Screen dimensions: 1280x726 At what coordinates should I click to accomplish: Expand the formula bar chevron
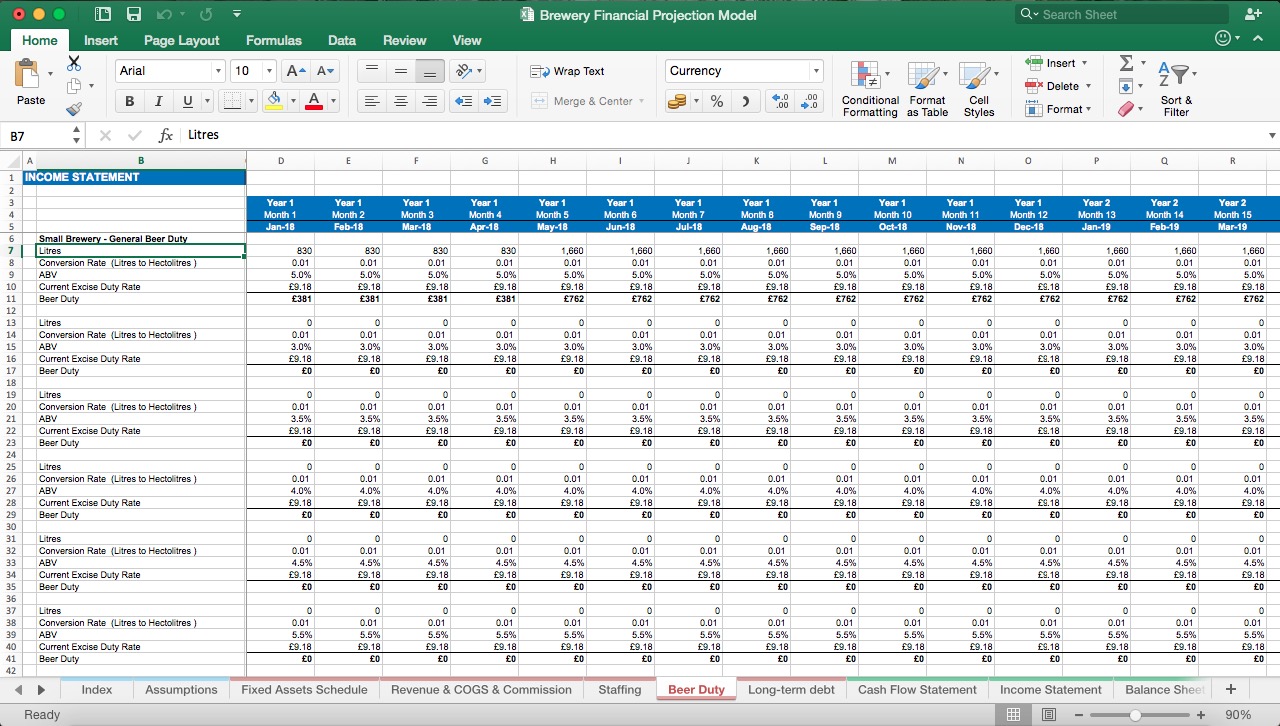pos(1272,135)
